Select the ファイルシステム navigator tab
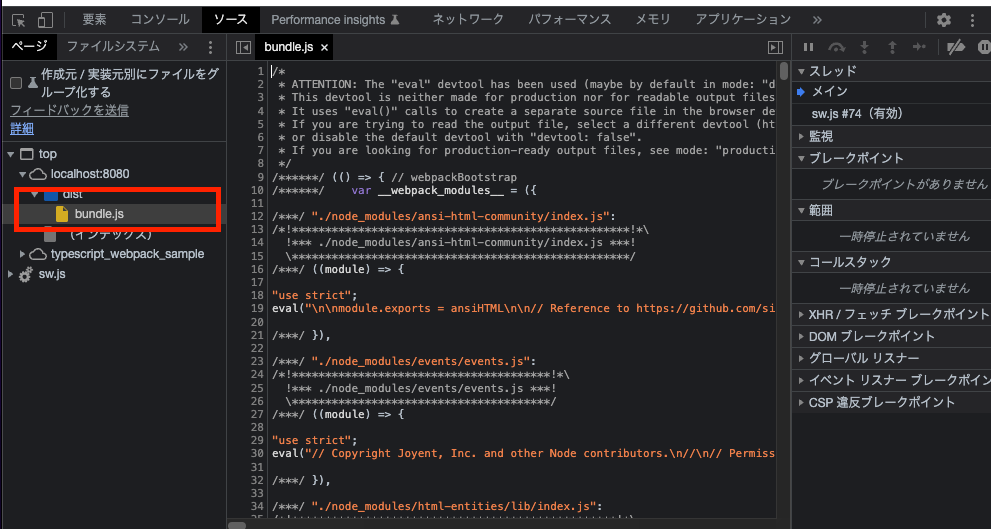The width and height of the screenshot is (991, 529). click(113, 47)
